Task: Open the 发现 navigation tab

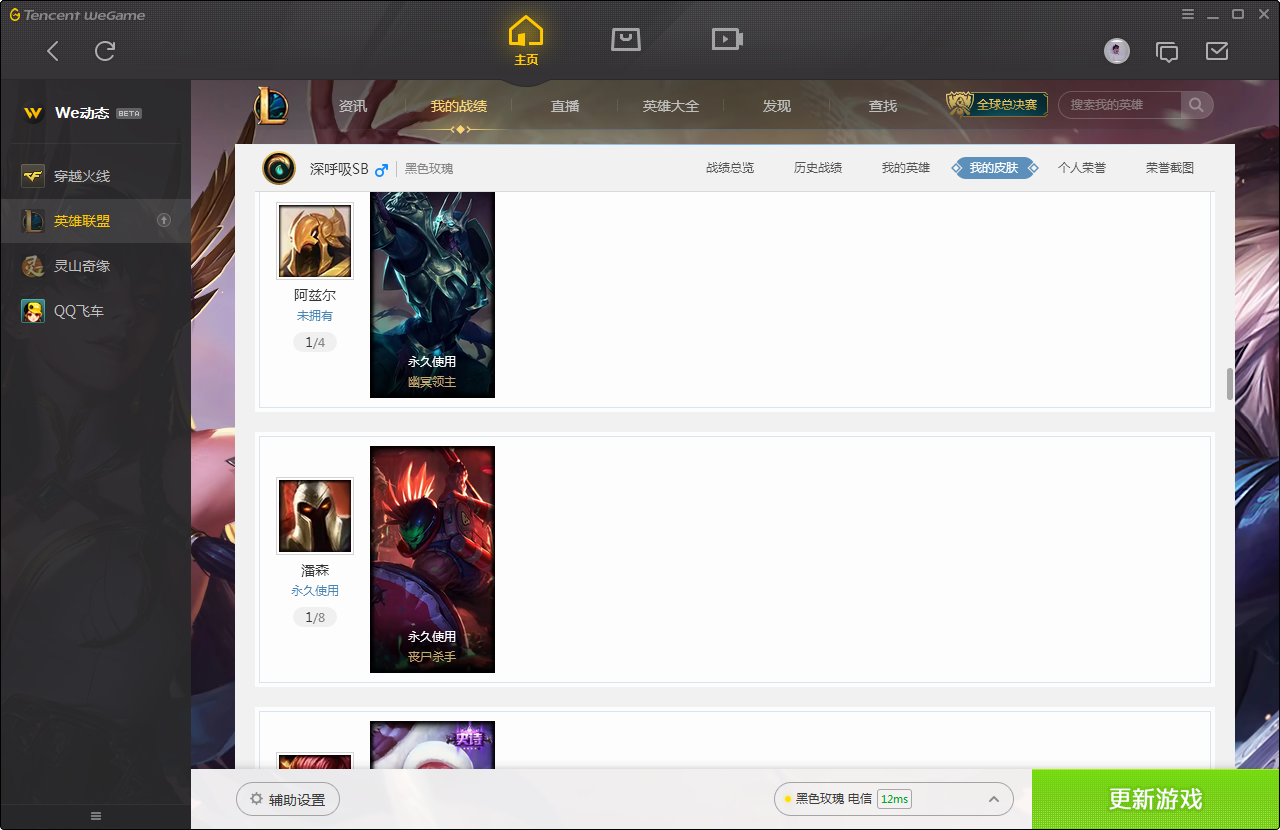Action: tap(777, 106)
